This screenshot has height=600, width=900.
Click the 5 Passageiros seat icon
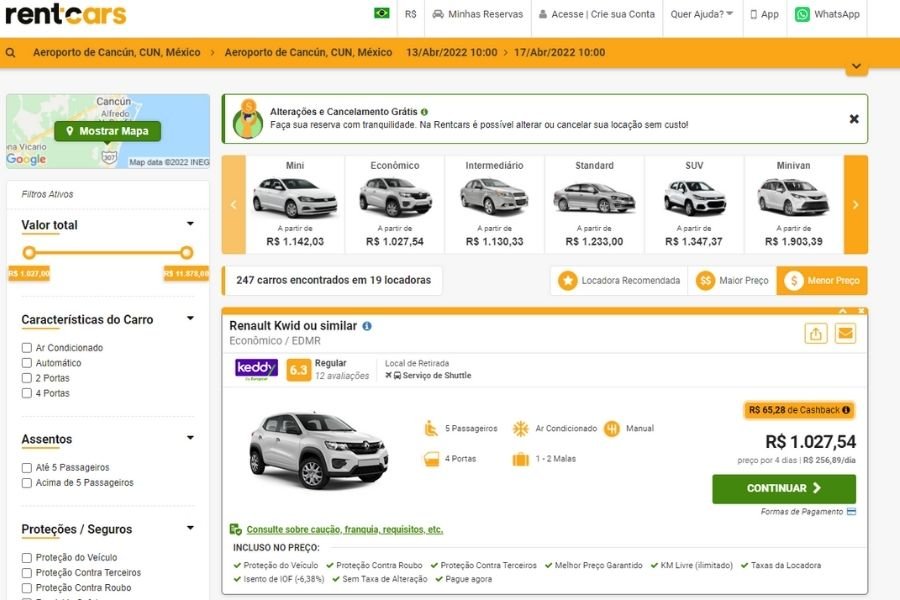tap(431, 428)
